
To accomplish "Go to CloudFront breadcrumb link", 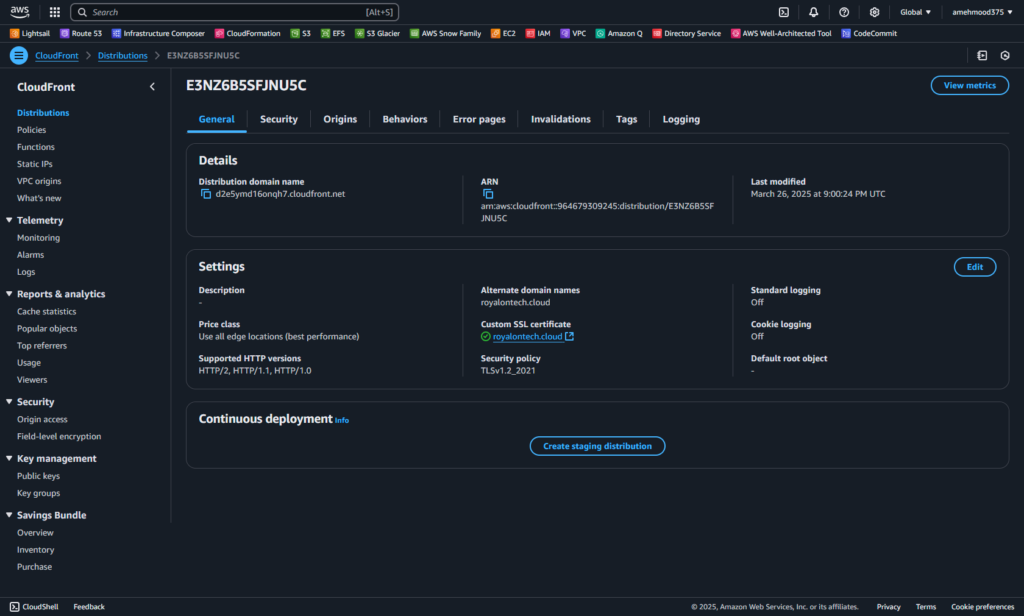I will click(x=57, y=56).
